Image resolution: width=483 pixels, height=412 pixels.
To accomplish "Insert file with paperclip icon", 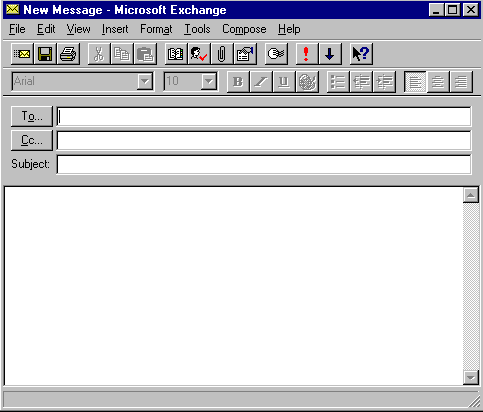I will [x=222, y=54].
